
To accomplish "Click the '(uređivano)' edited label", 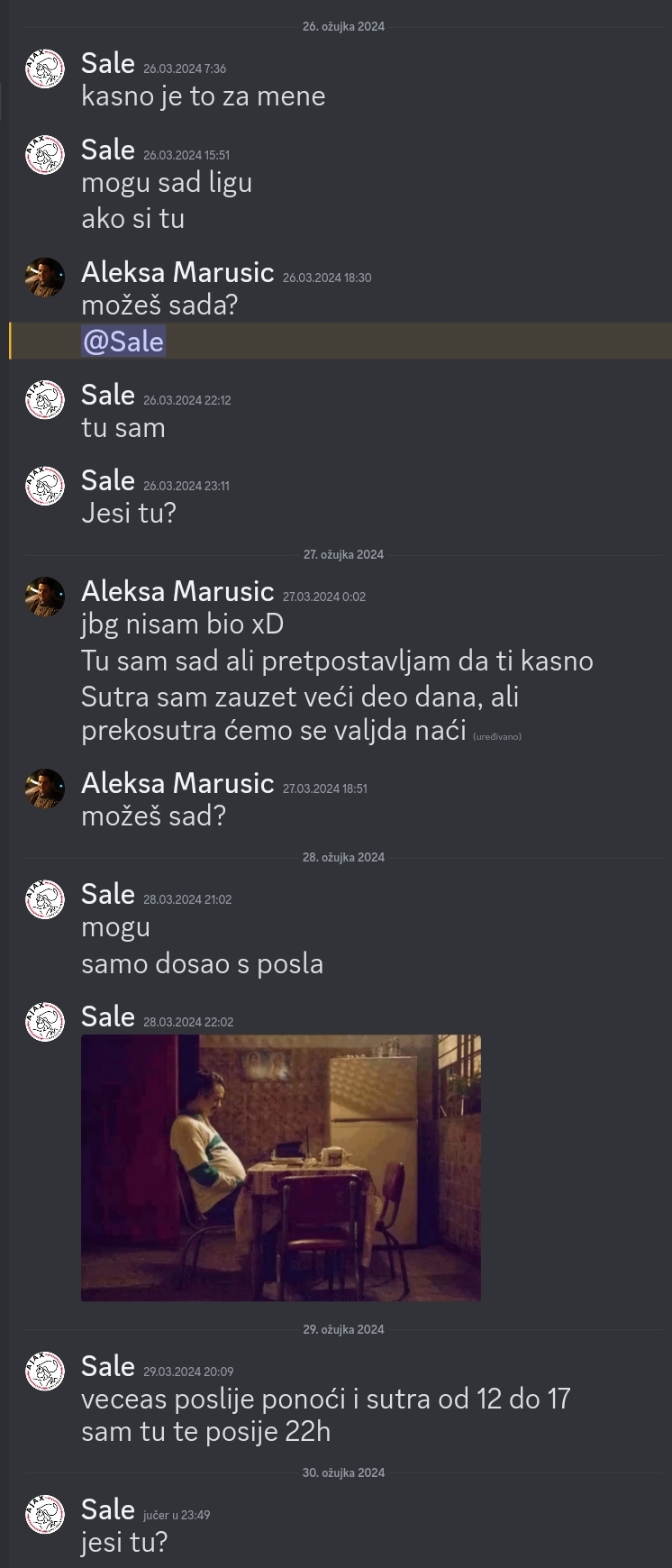I will click(497, 736).
